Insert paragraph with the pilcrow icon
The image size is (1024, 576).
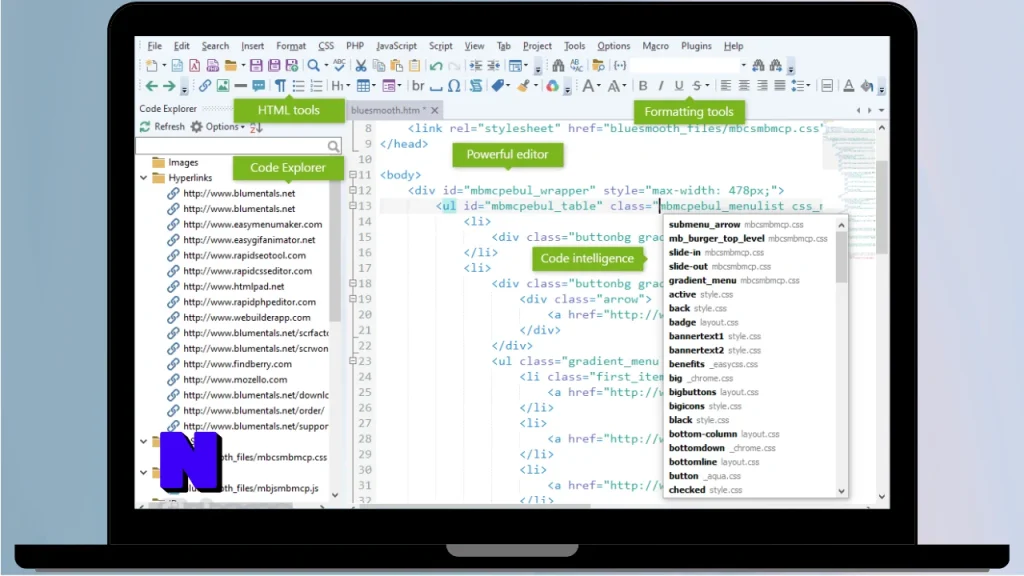tap(280, 86)
